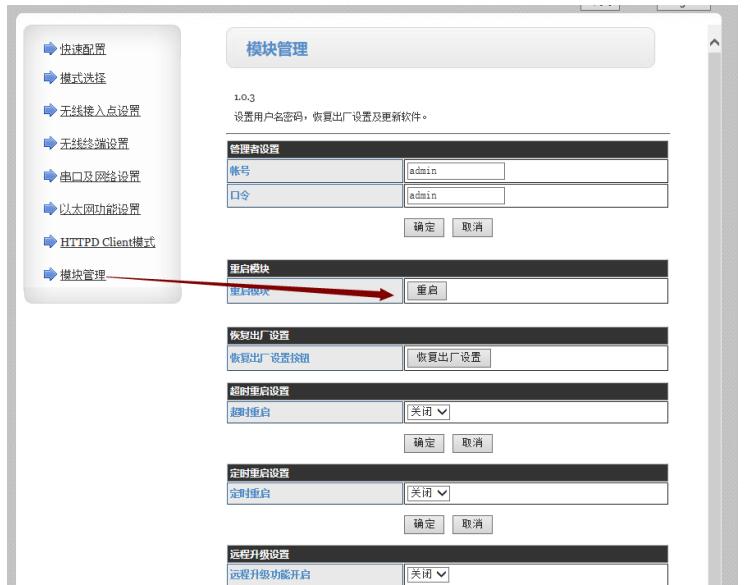Click the 帐号 input field
This screenshot has height=585, width=745.
[x=455, y=171]
